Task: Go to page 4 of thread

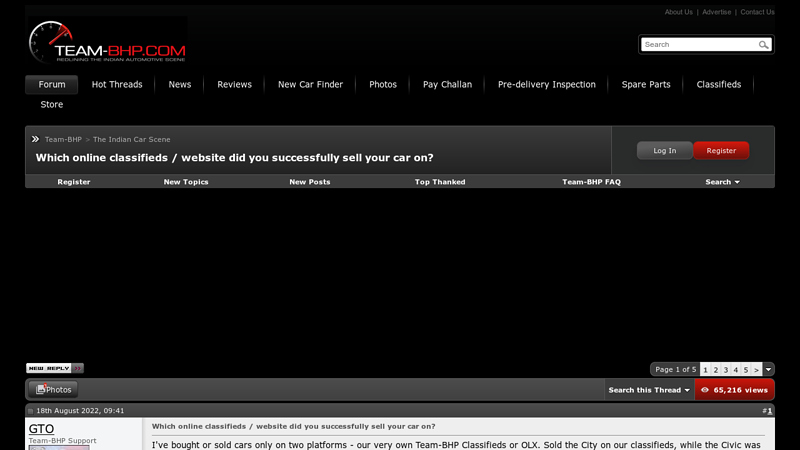Action: pos(736,369)
